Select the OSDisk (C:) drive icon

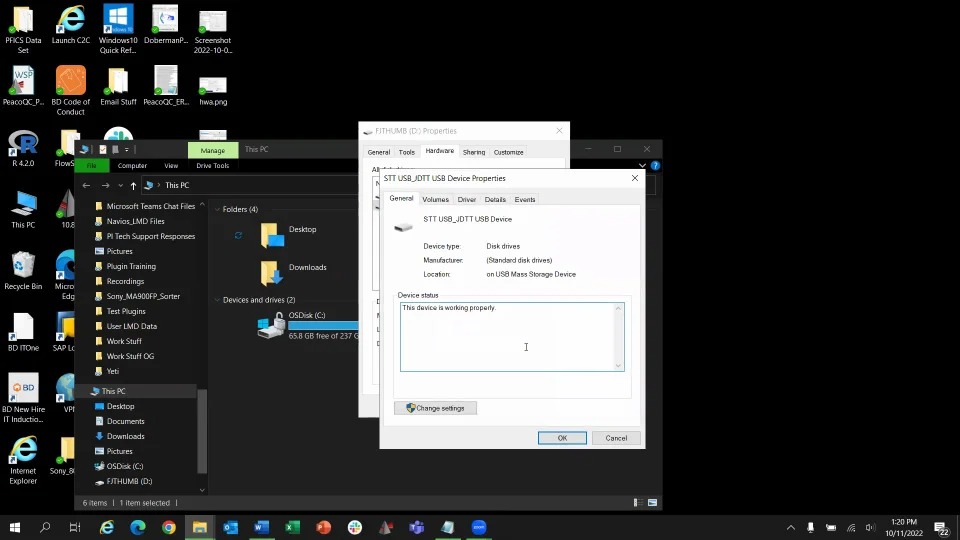[271, 326]
